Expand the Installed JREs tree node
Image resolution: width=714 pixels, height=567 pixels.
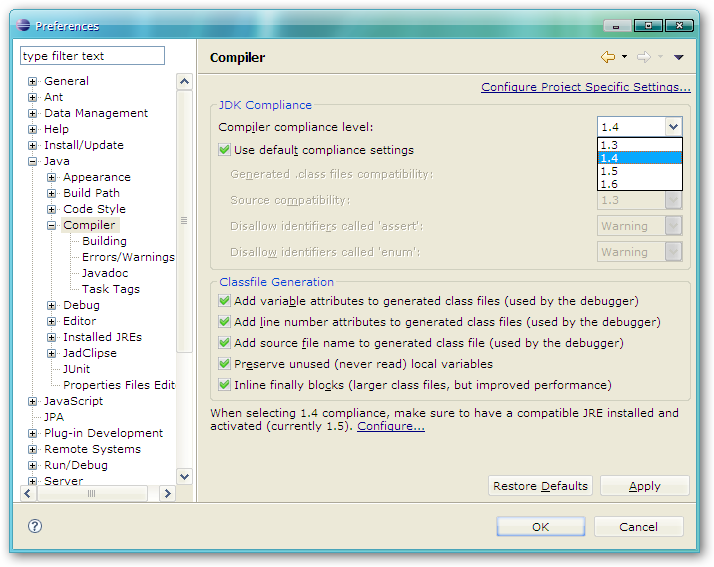pyautogui.click(x=51, y=337)
